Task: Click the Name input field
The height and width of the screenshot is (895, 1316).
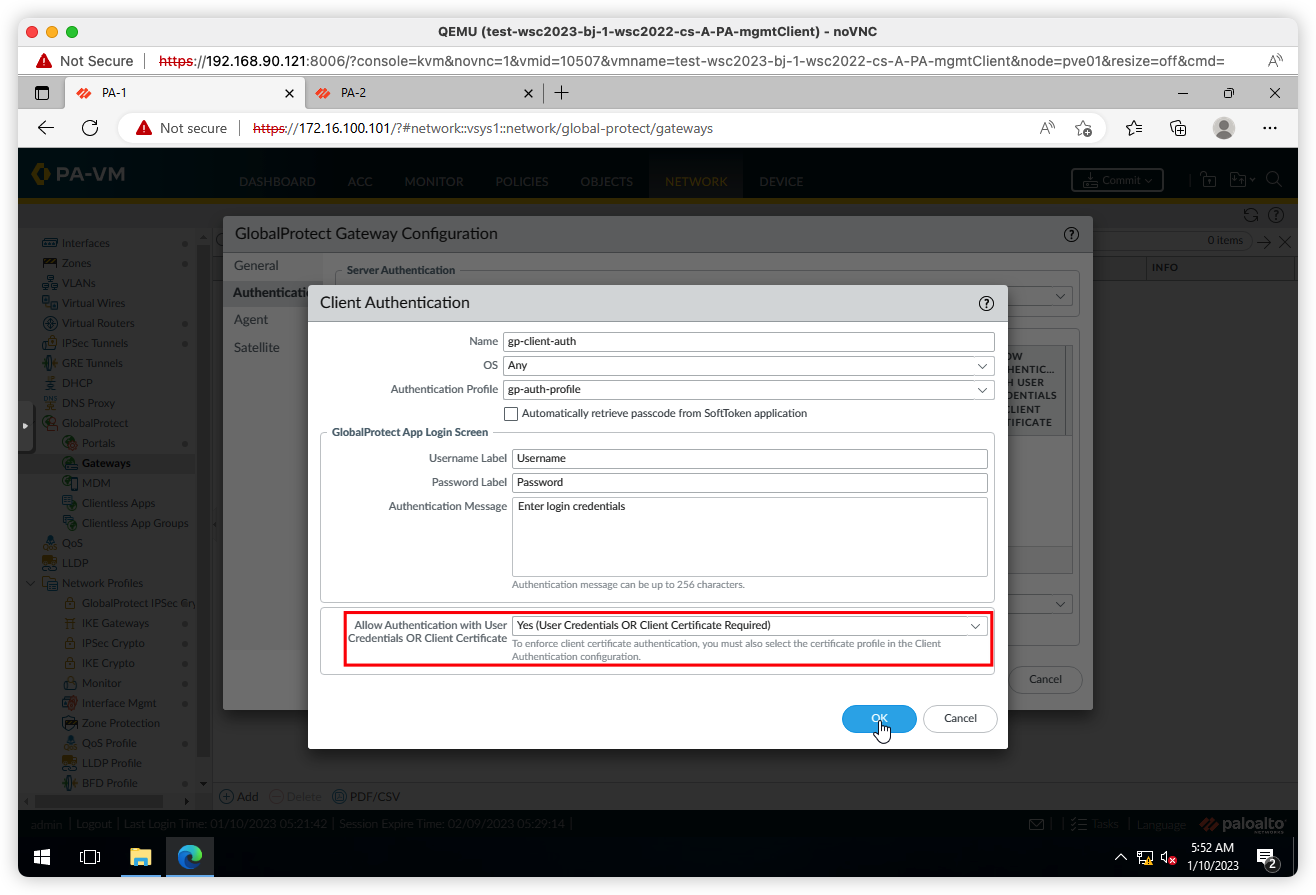Action: tap(749, 341)
